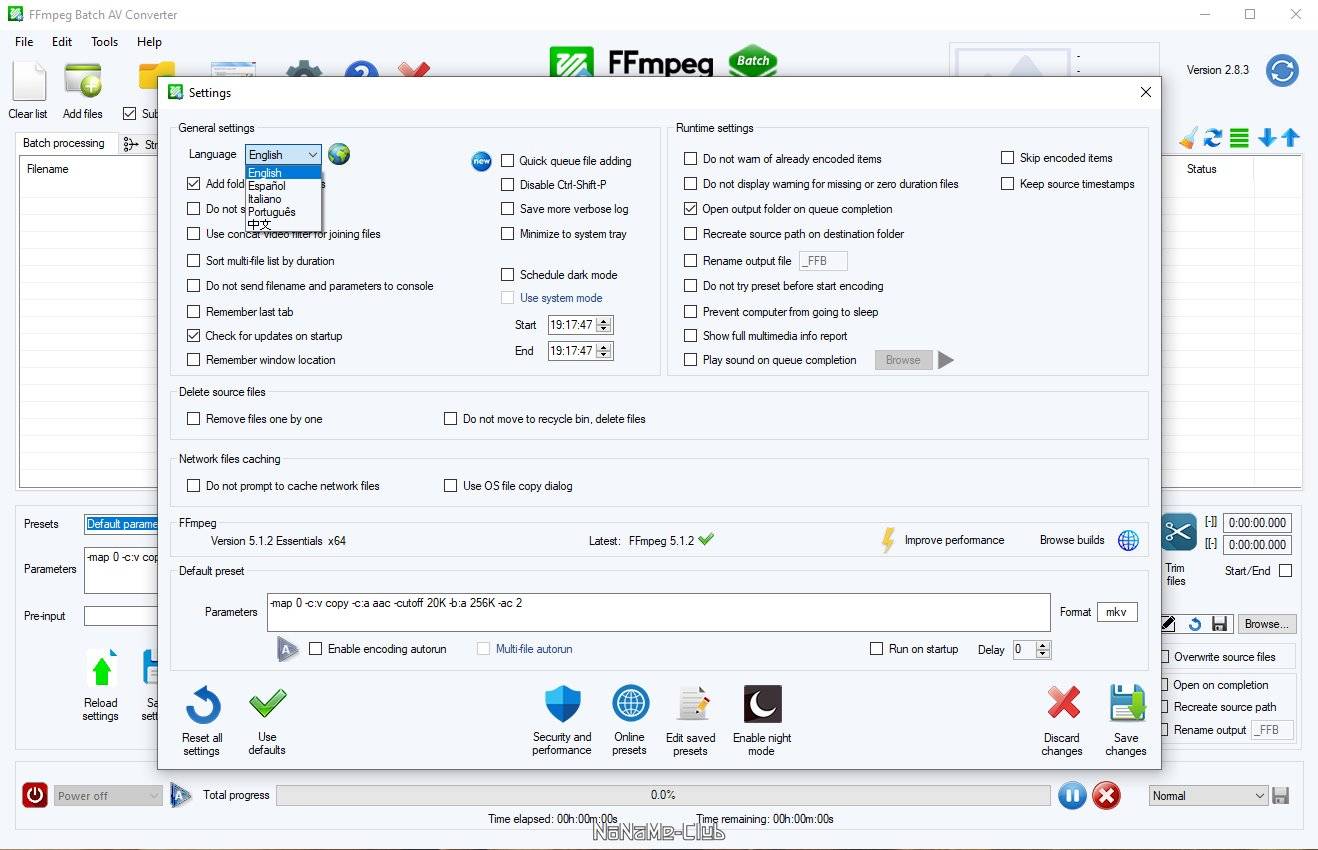
Task: Click the red stop X beside progress bar
Action: 1106,796
